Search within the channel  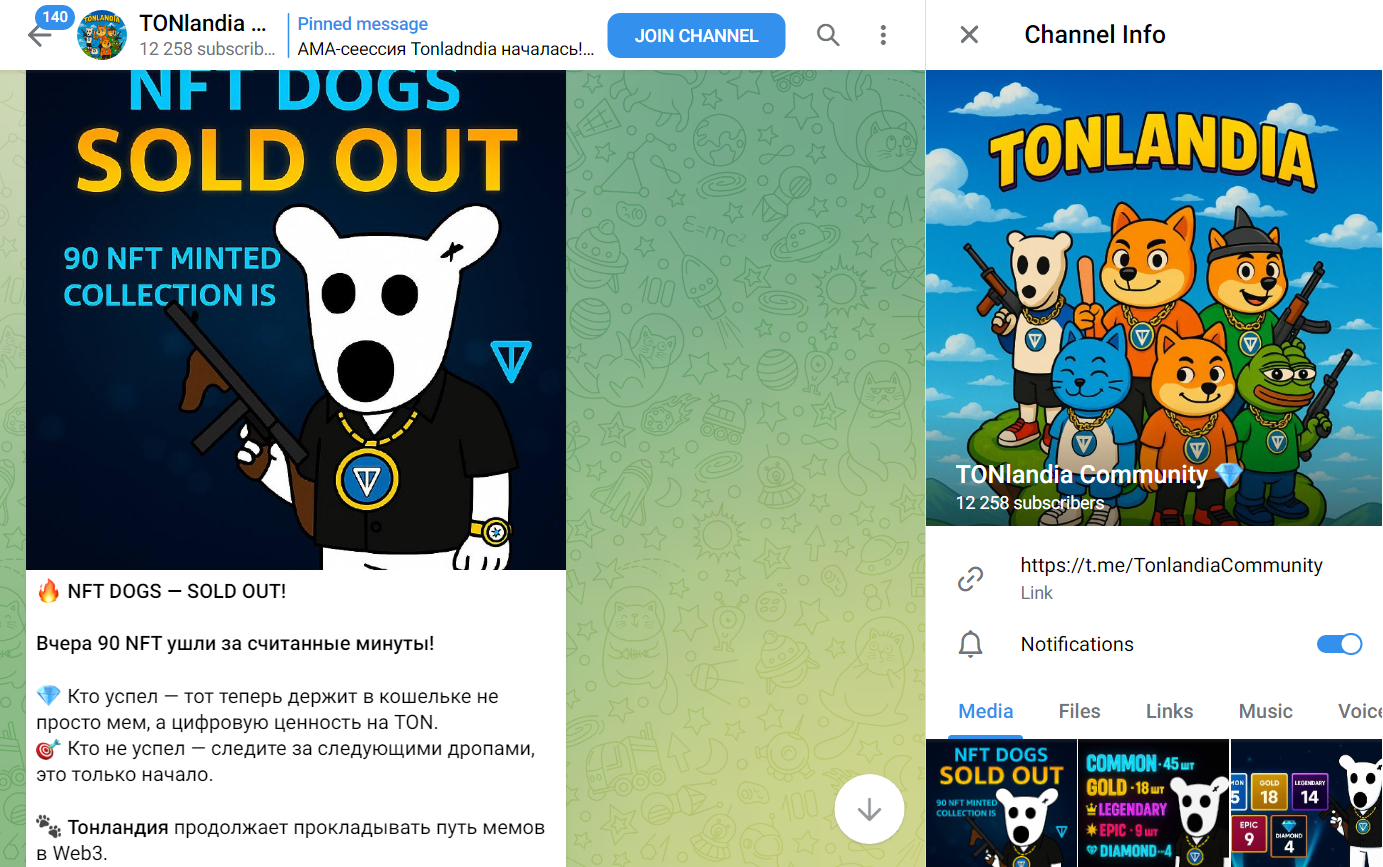828,35
